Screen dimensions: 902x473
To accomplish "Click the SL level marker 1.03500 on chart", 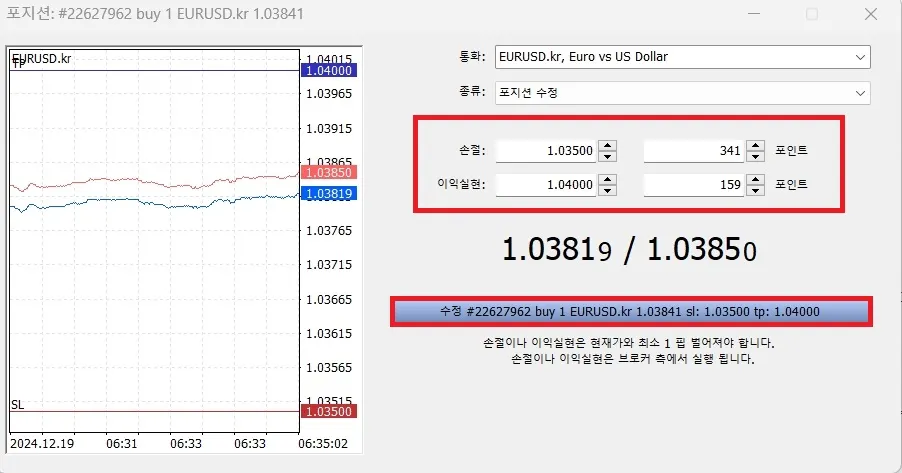I will click(x=329, y=411).
